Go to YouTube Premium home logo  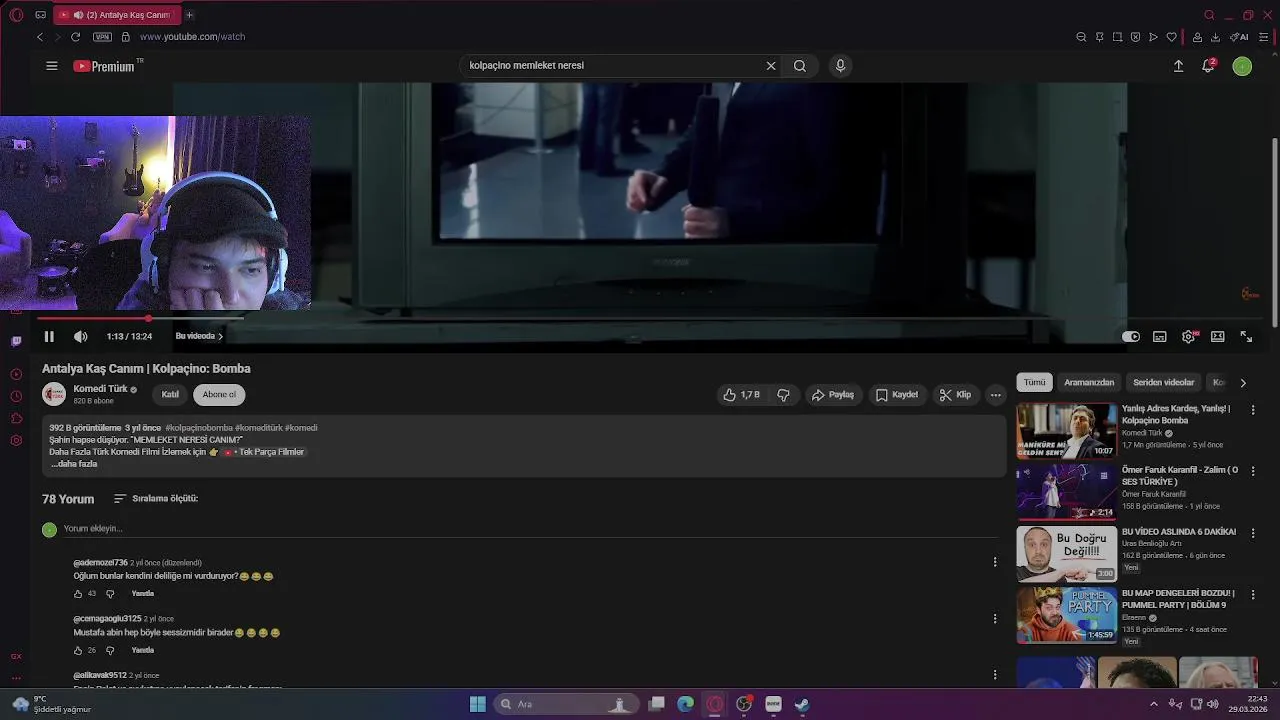click(104, 66)
